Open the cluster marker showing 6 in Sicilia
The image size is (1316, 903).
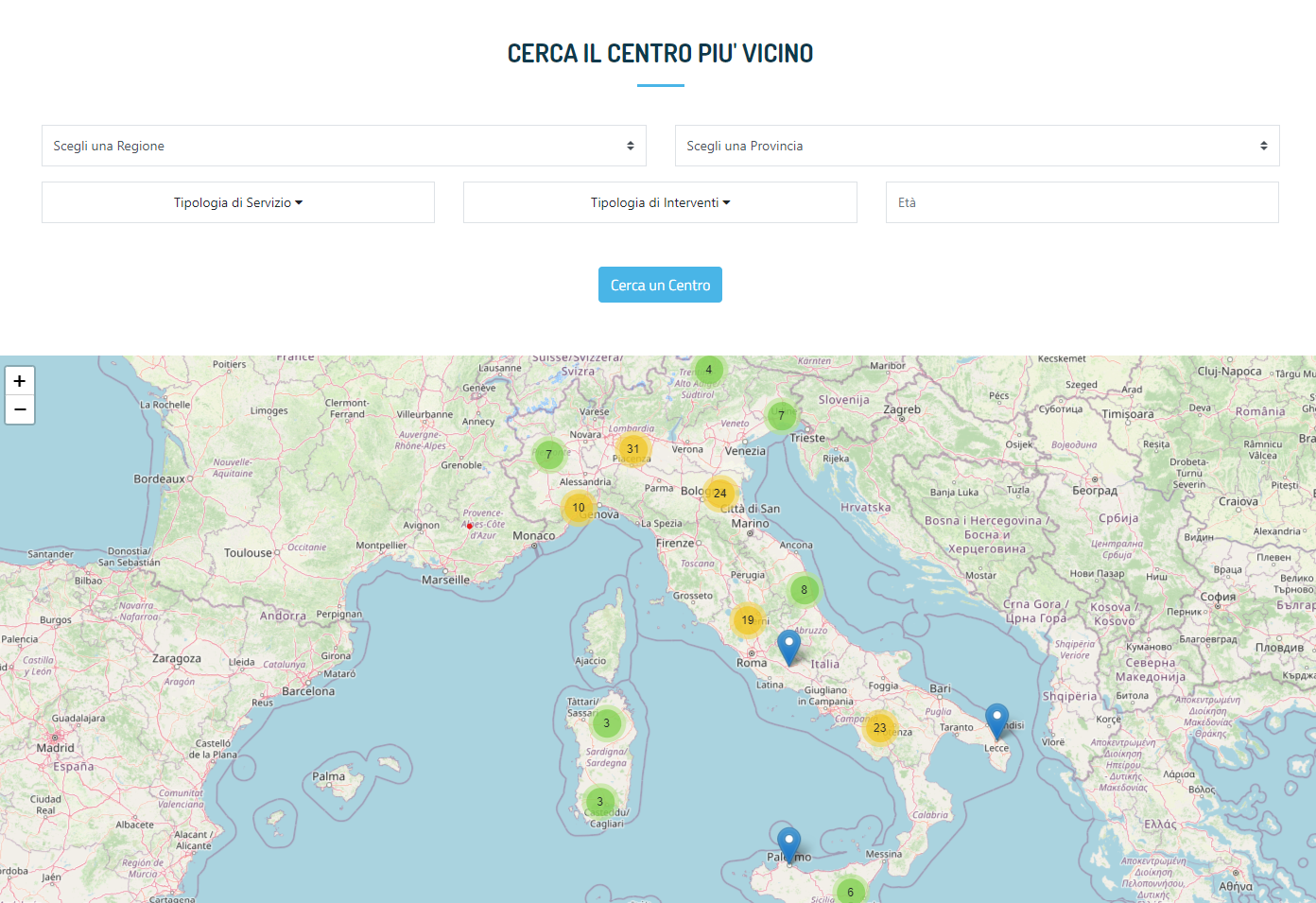pyautogui.click(x=851, y=892)
